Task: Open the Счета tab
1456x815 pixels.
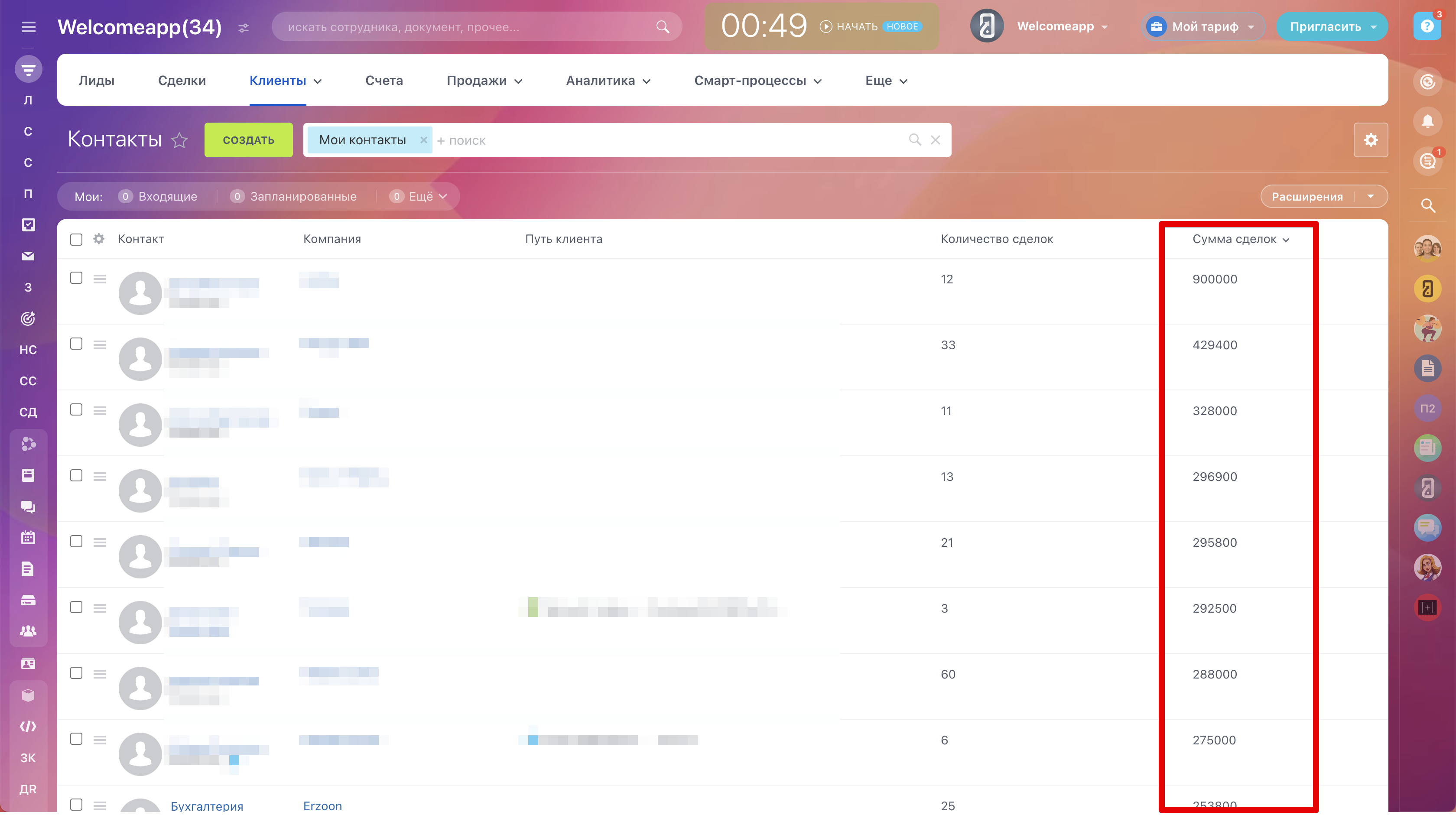Action: [384, 81]
